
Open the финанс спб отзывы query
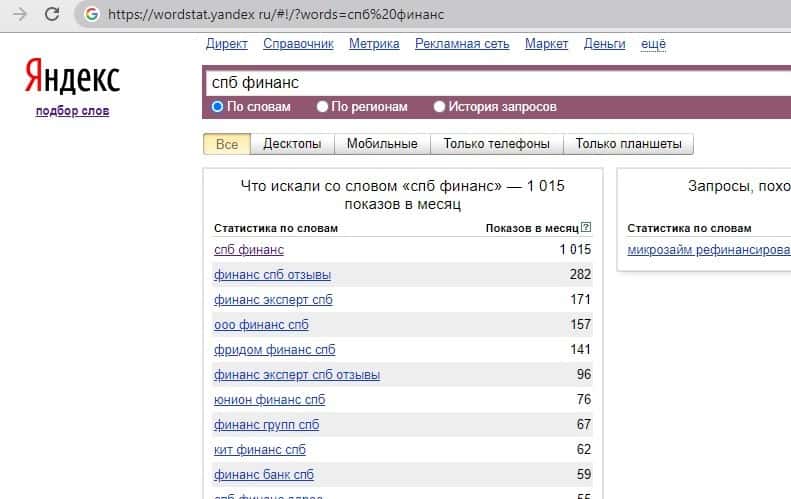pos(272,275)
